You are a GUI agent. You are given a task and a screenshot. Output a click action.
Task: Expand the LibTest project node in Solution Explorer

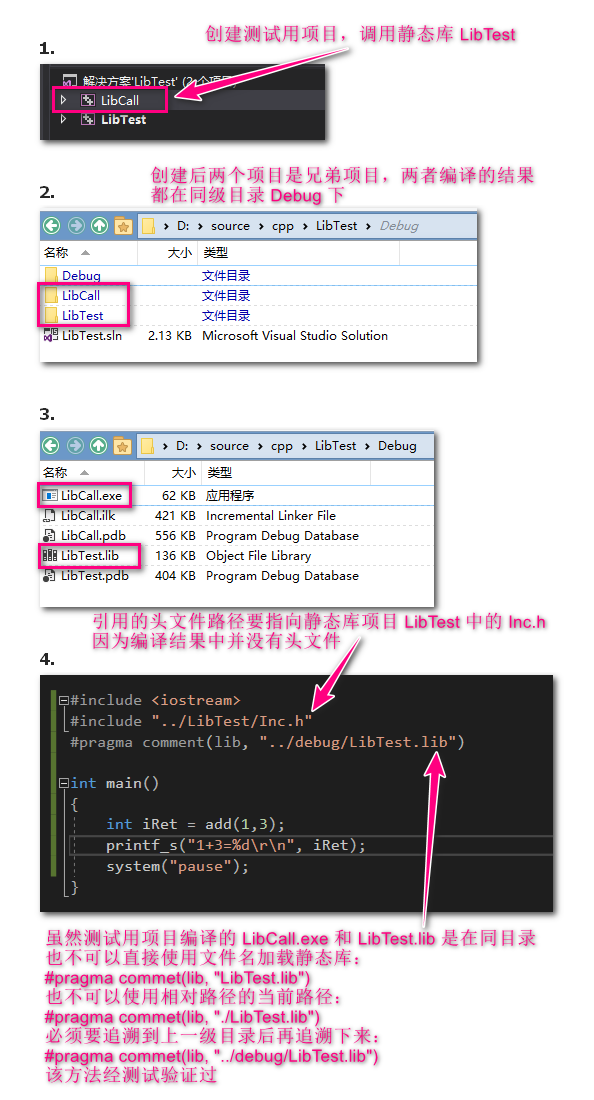pyautogui.click(x=63, y=119)
